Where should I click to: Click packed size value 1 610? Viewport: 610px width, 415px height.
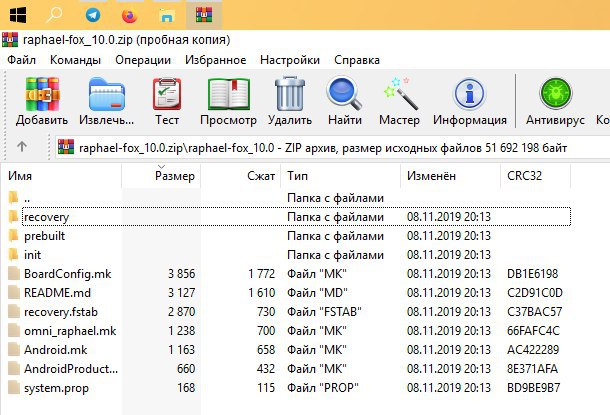(x=262, y=293)
